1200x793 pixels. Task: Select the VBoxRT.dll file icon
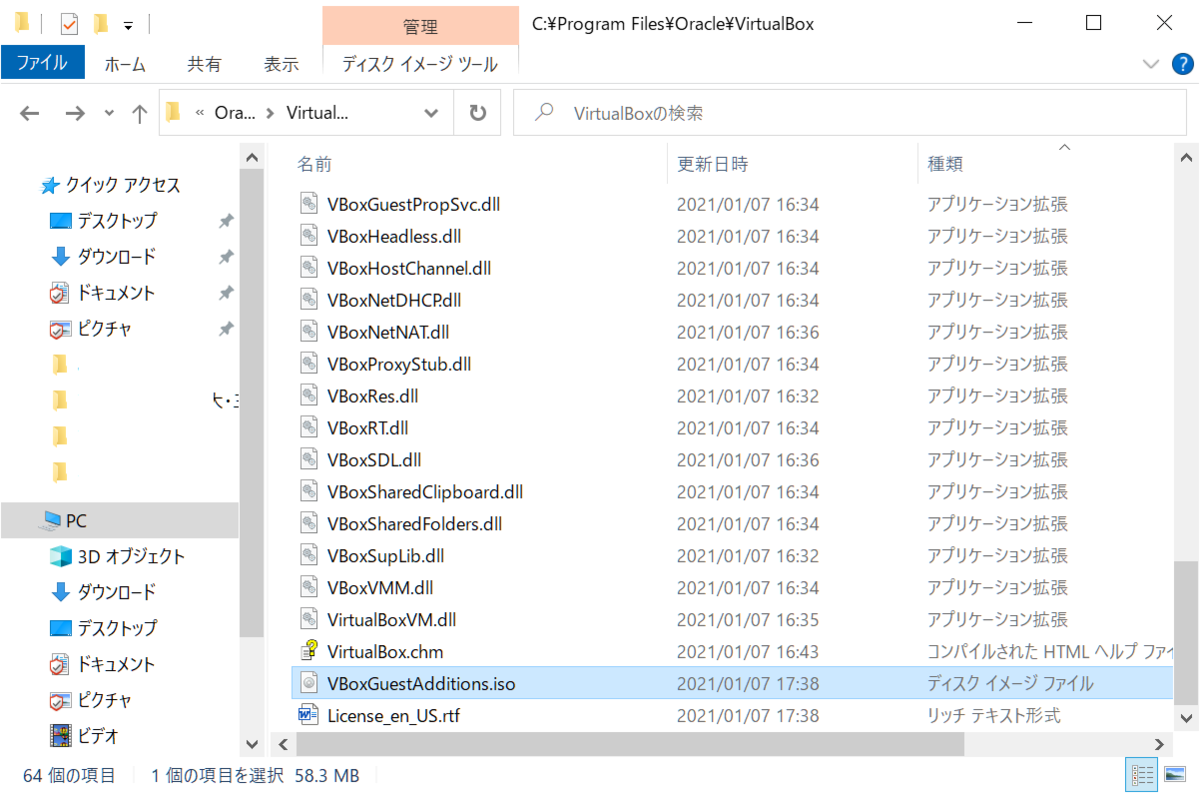click(309, 428)
